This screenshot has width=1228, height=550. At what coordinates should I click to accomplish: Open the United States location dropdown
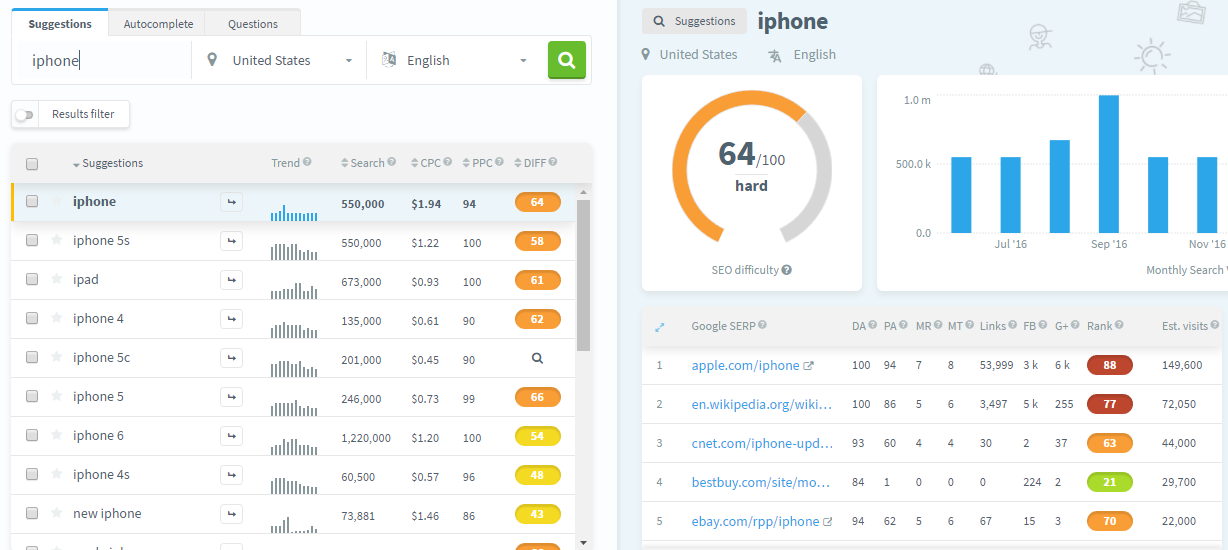(279, 61)
